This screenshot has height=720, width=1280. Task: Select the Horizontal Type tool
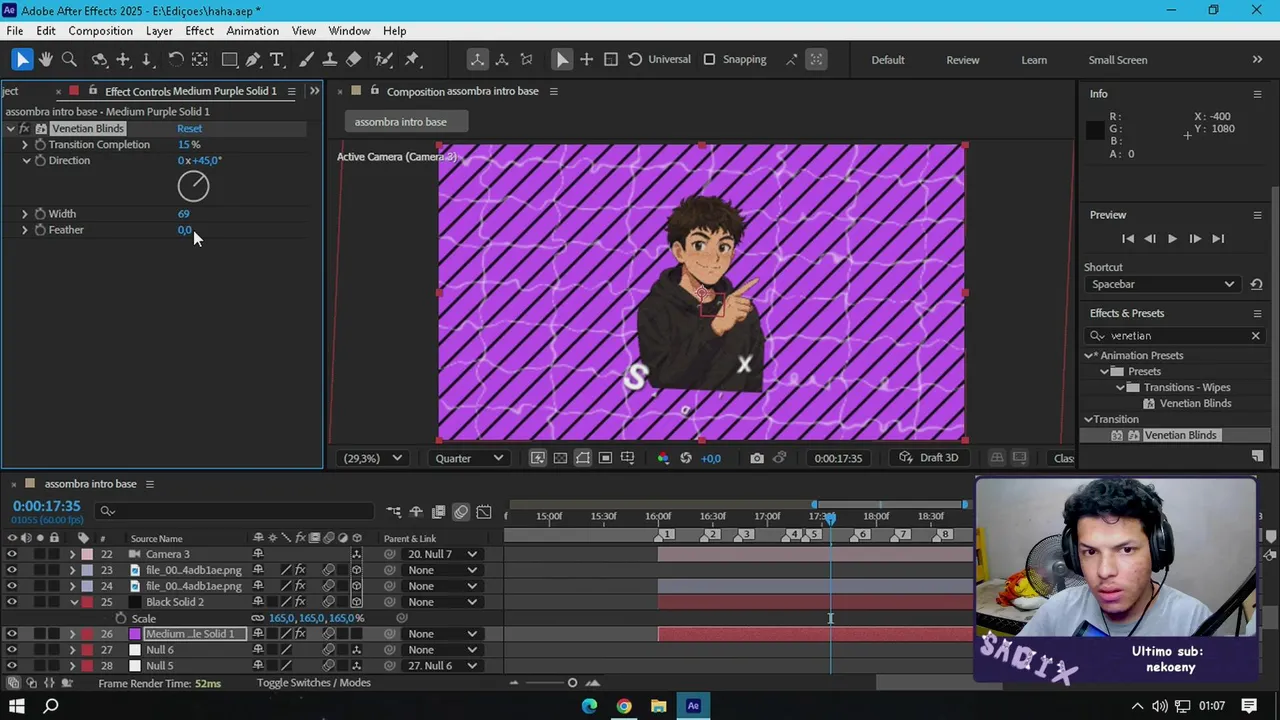pyautogui.click(x=277, y=60)
